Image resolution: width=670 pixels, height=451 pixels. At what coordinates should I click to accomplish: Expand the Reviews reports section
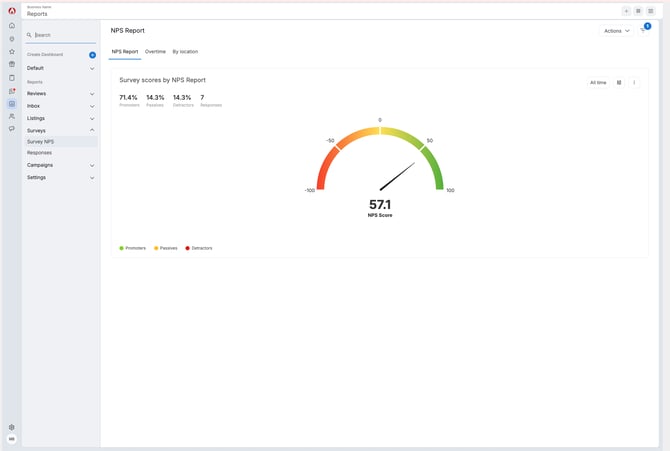pyautogui.click(x=60, y=94)
